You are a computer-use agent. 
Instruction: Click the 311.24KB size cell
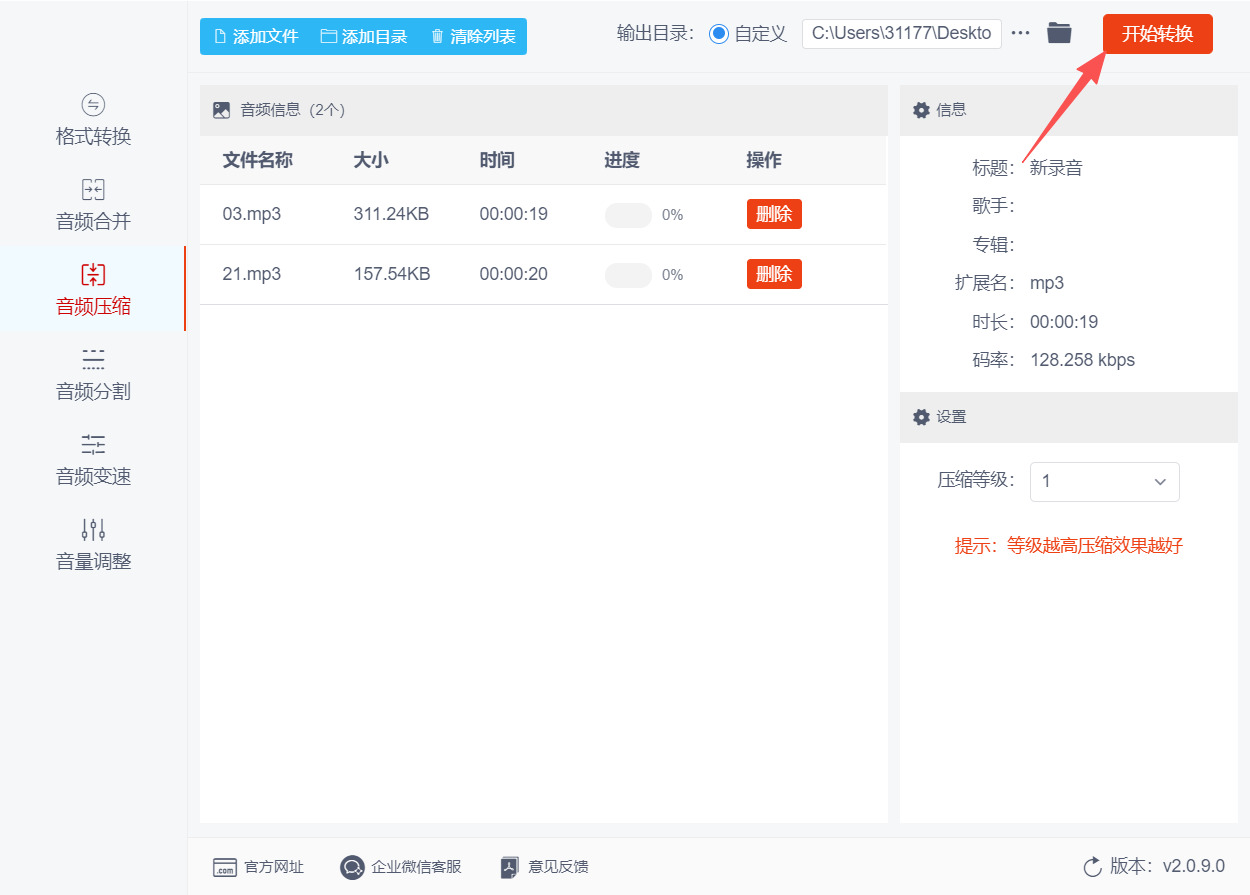[x=391, y=214]
